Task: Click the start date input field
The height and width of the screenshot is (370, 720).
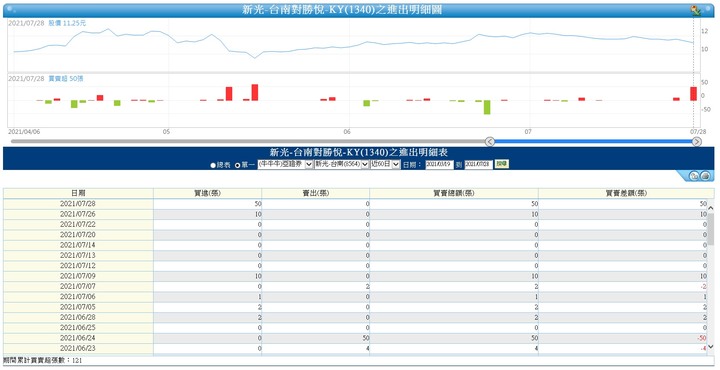Action: 439,164
